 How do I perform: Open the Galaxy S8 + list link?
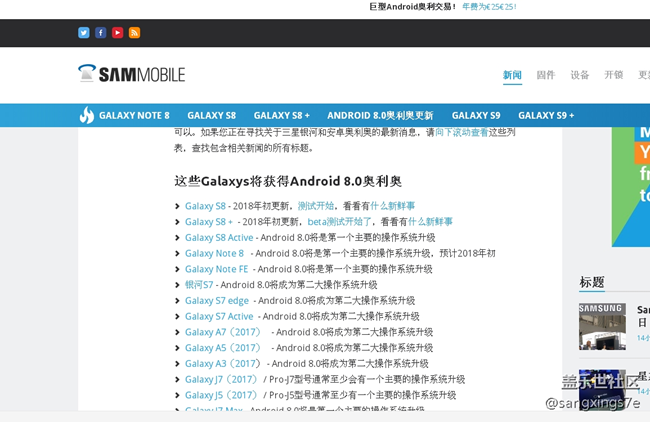209,222
